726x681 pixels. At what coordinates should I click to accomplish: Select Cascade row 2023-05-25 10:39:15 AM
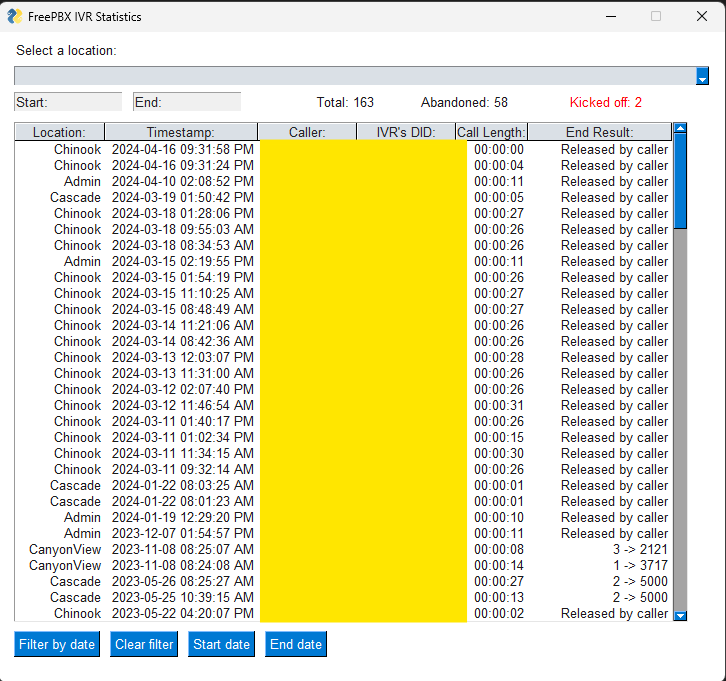tap(343, 597)
